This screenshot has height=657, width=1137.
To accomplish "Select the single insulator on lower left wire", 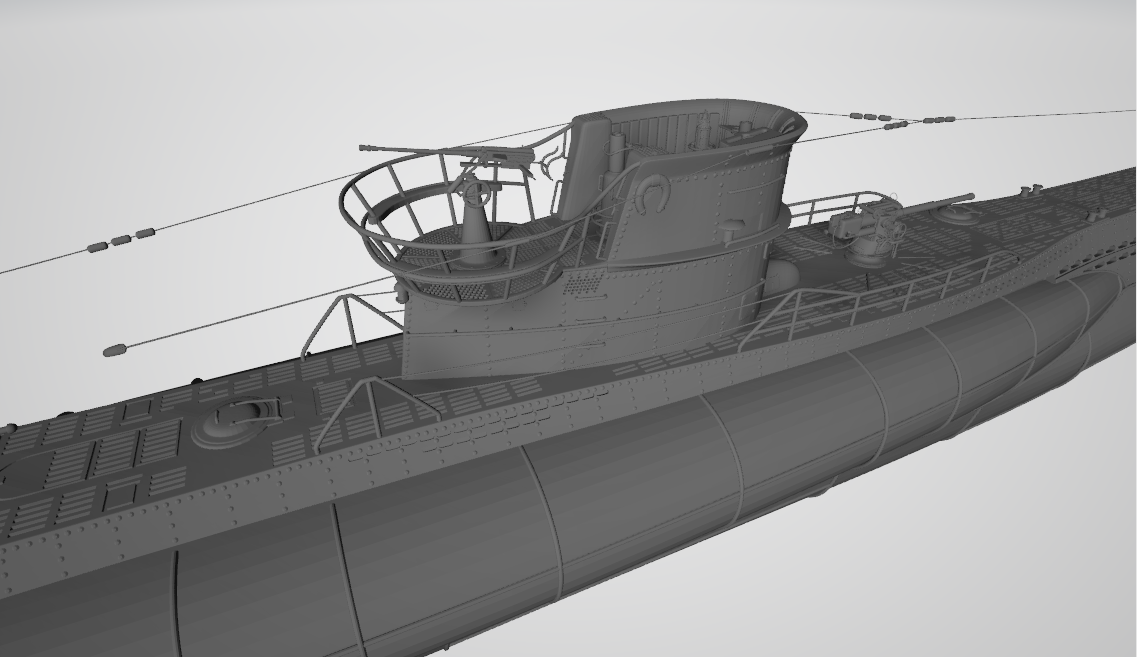I will (115, 350).
